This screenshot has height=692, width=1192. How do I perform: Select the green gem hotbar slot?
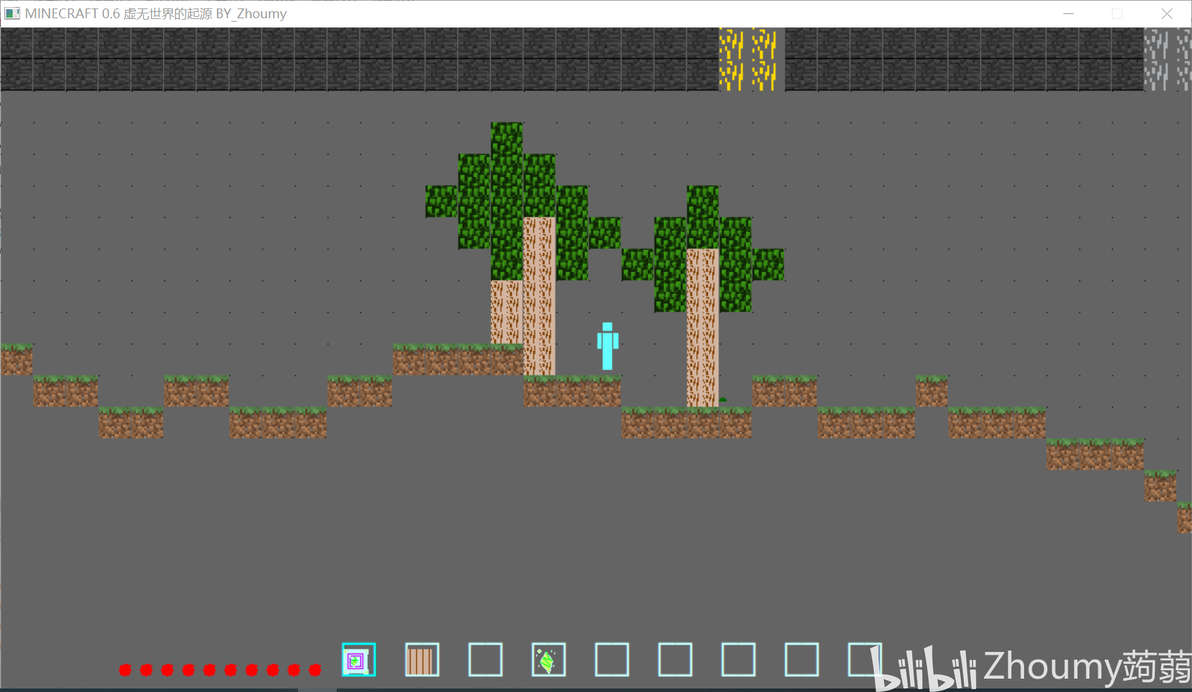pos(548,659)
